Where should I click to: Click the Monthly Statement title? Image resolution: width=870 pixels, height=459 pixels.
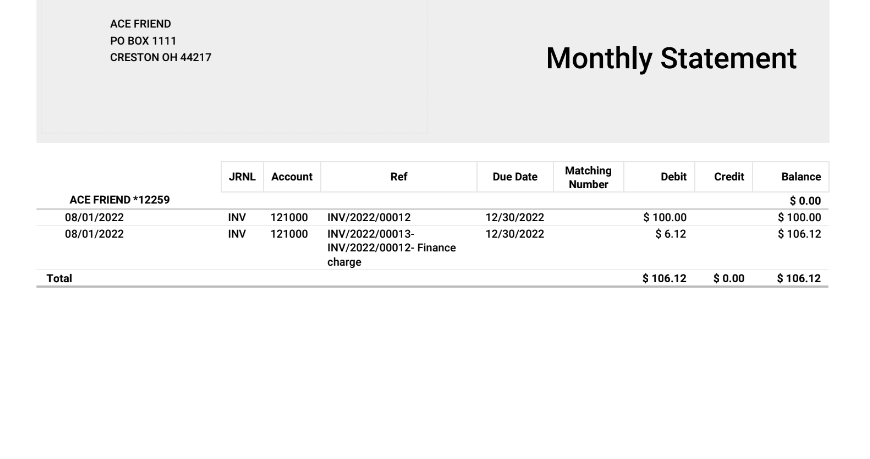pos(671,58)
